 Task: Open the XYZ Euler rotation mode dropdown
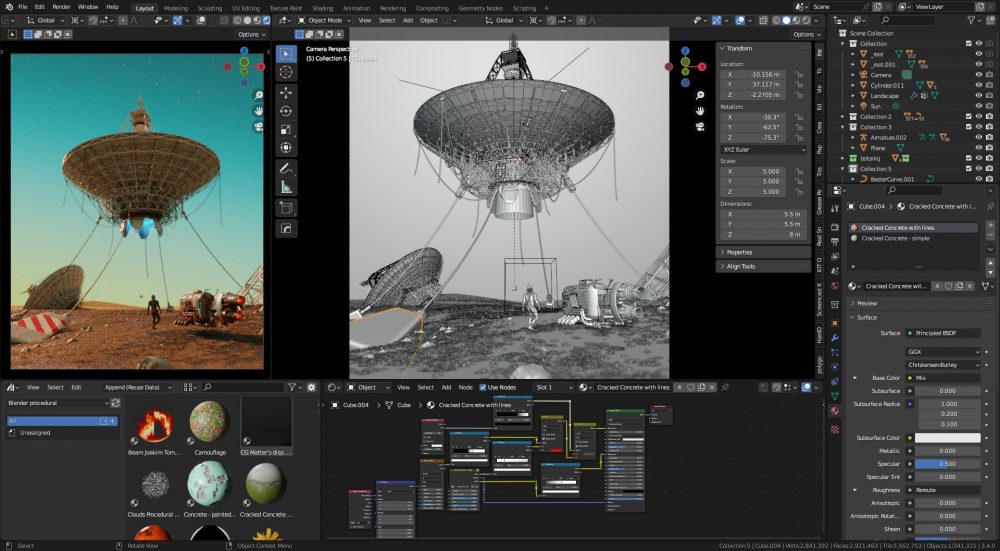(x=763, y=149)
